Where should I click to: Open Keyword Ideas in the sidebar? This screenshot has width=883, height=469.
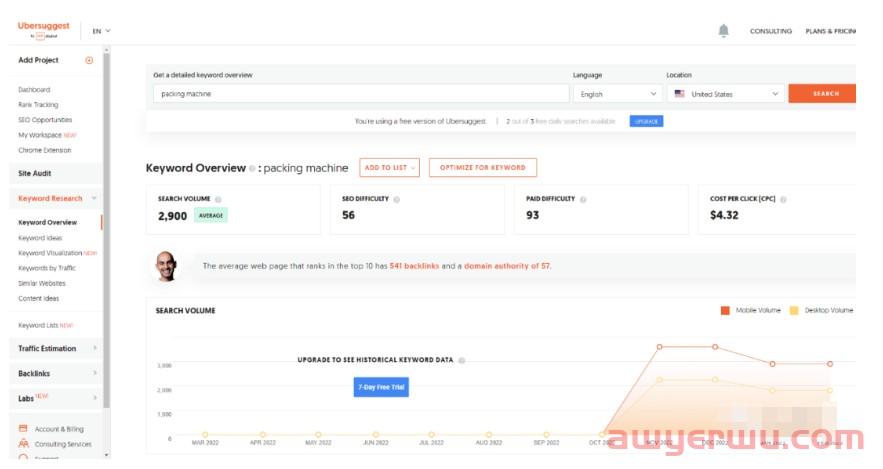[x=40, y=238]
